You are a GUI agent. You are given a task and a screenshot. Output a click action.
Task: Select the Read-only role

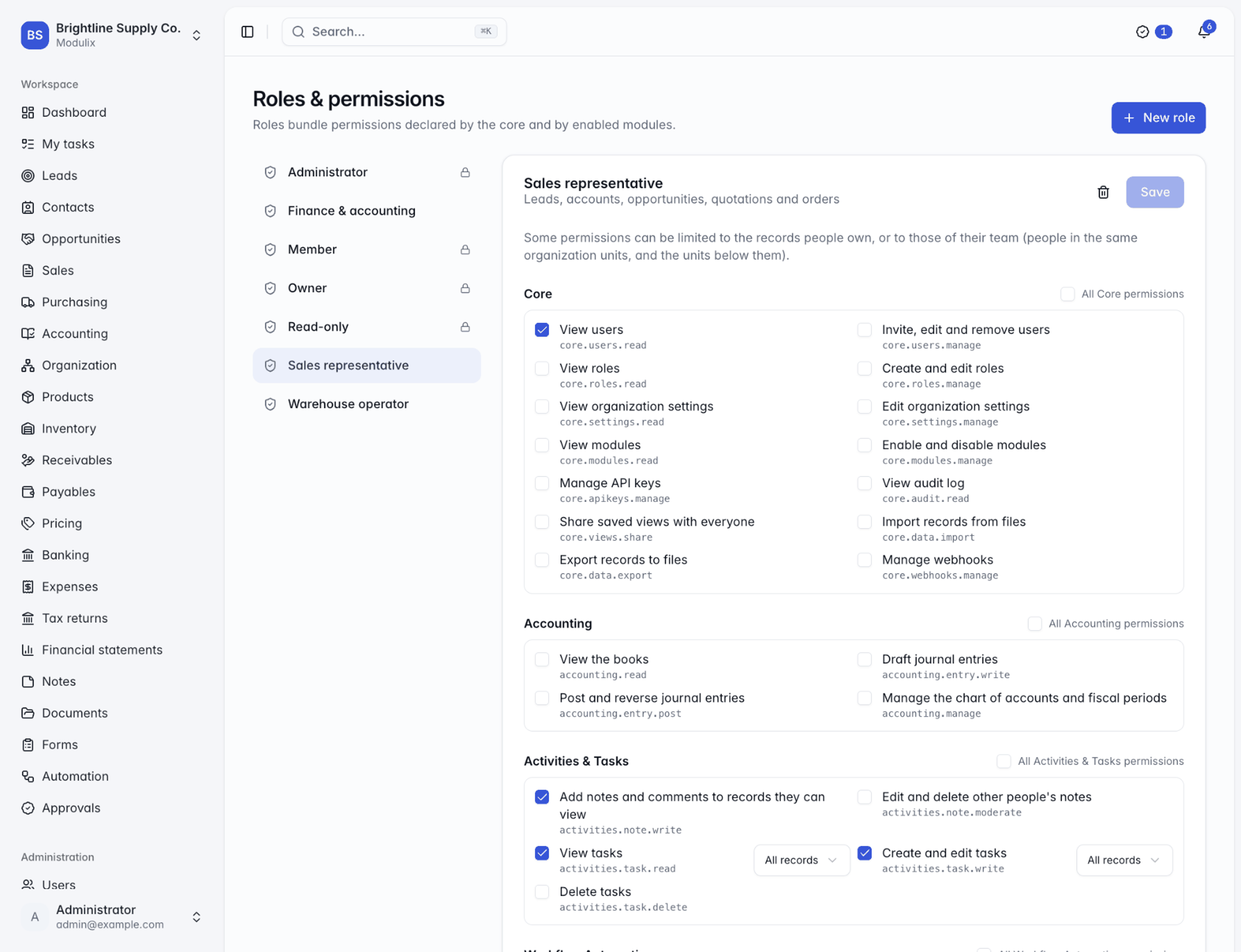tap(367, 327)
